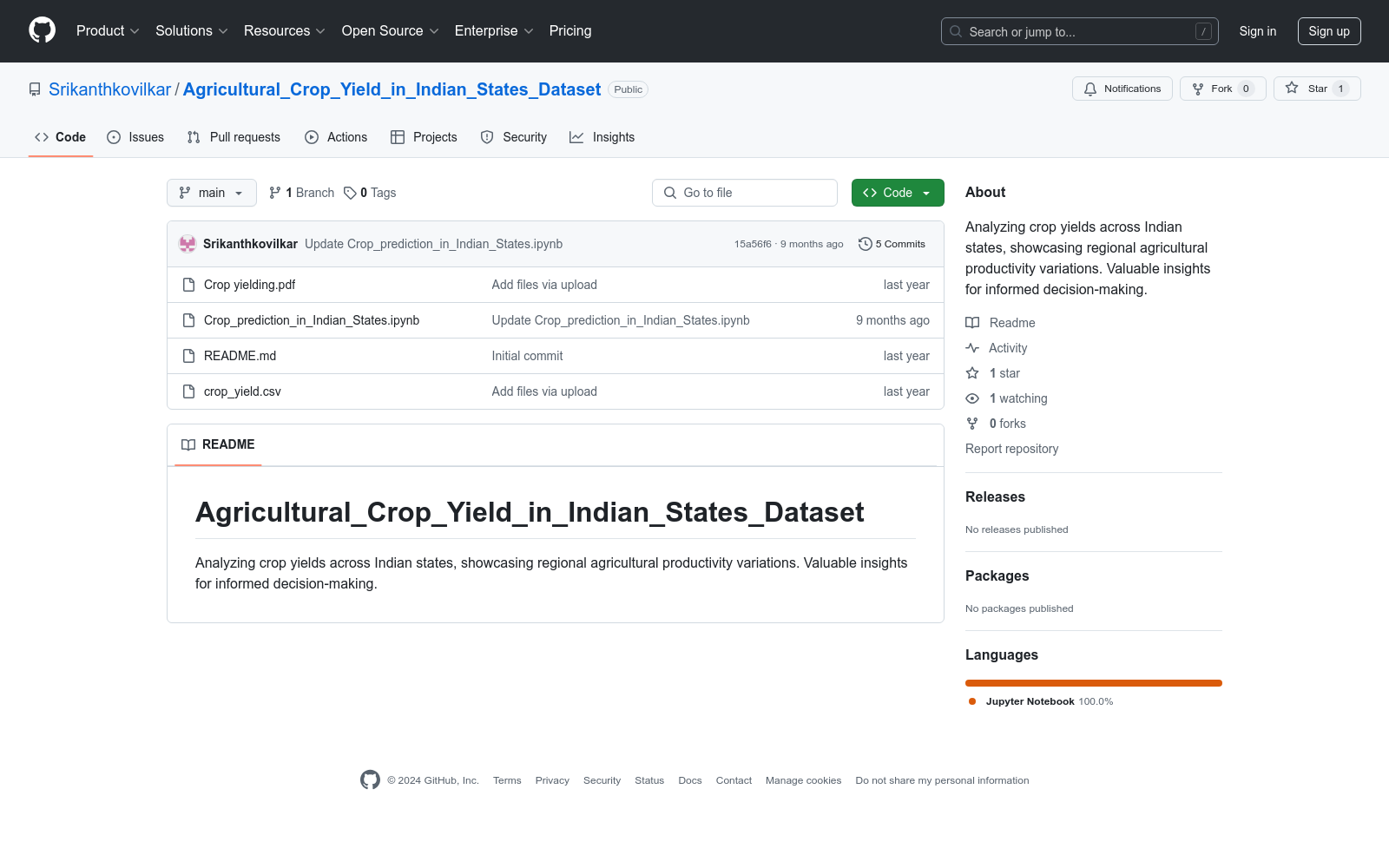Open the README.md file
Screen dimensions: 1389x868
point(240,356)
